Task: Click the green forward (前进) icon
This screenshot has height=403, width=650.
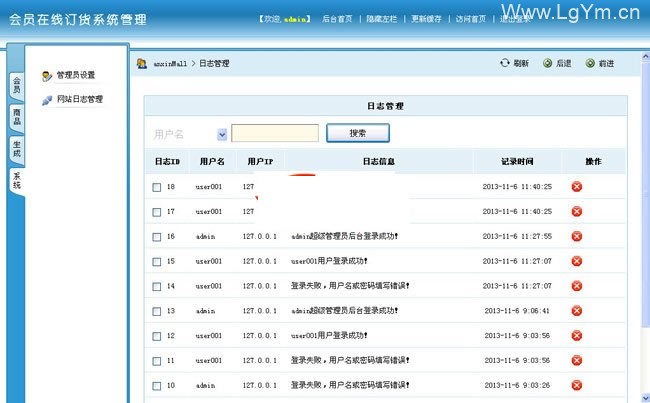Action: (x=590, y=63)
